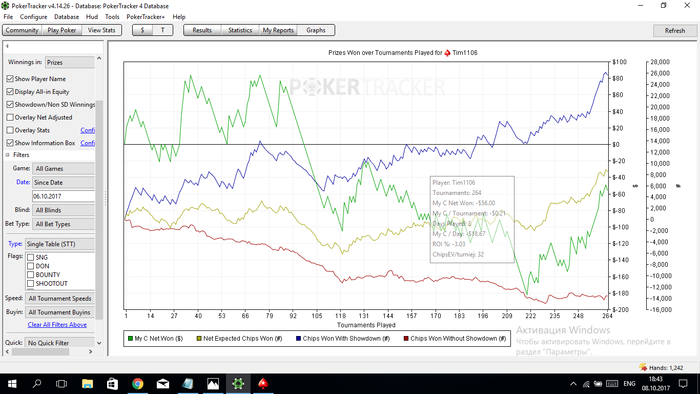Viewport: 700px width, 394px height.
Task: Open the Results tab
Action: pos(202,30)
